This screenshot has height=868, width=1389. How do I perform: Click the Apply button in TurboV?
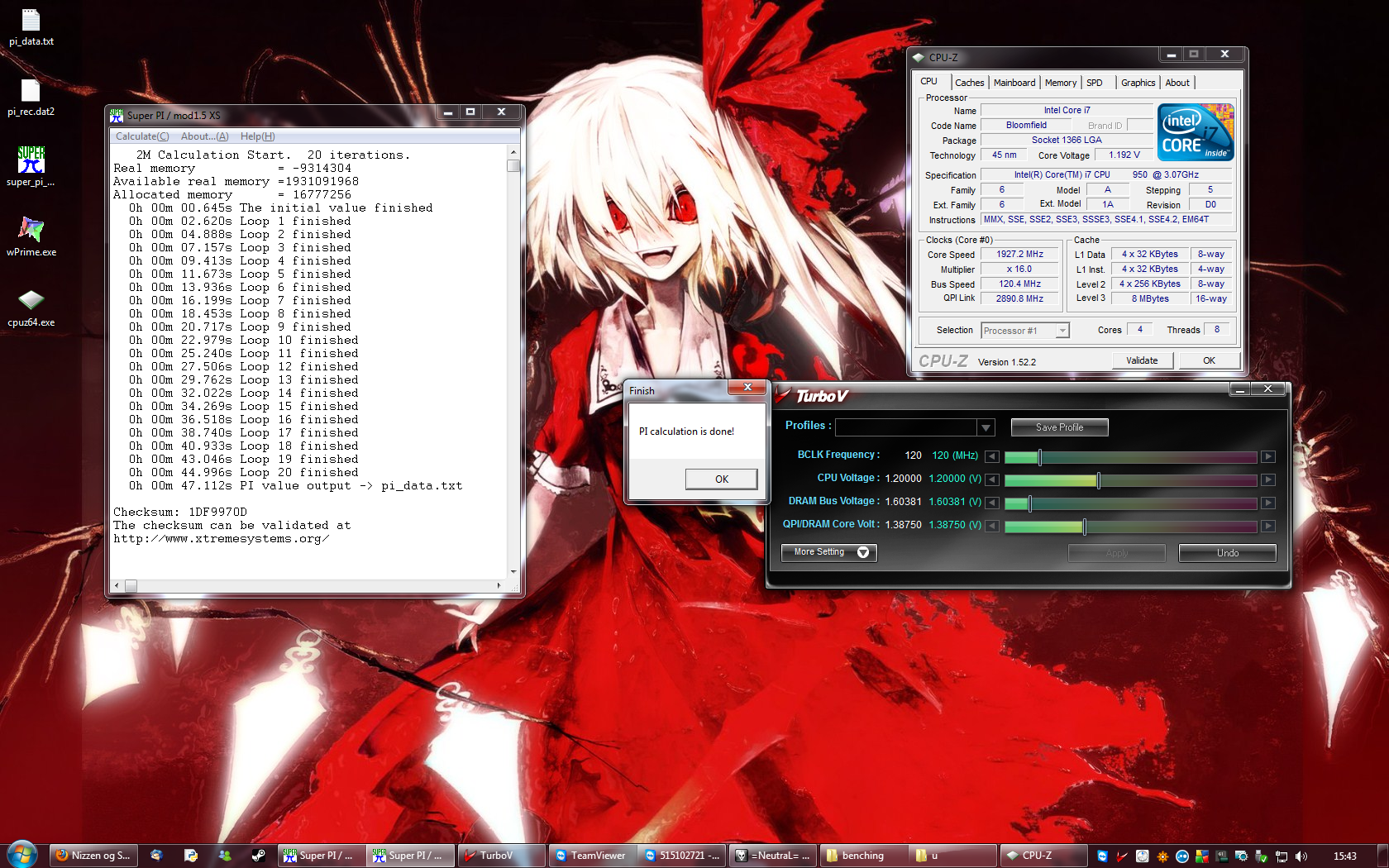(1117, 553)
